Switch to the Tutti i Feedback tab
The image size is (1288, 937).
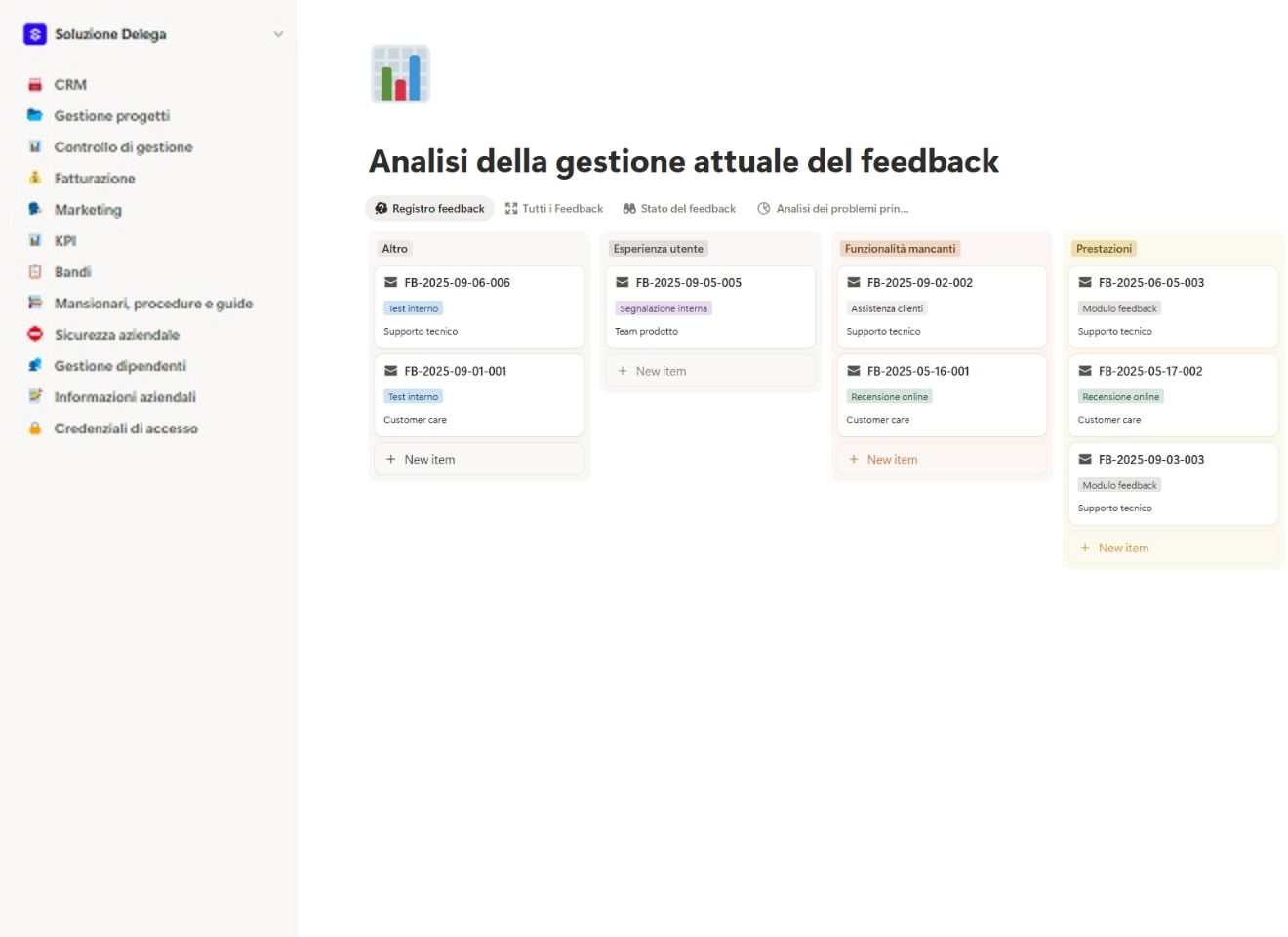click(554, 208)
